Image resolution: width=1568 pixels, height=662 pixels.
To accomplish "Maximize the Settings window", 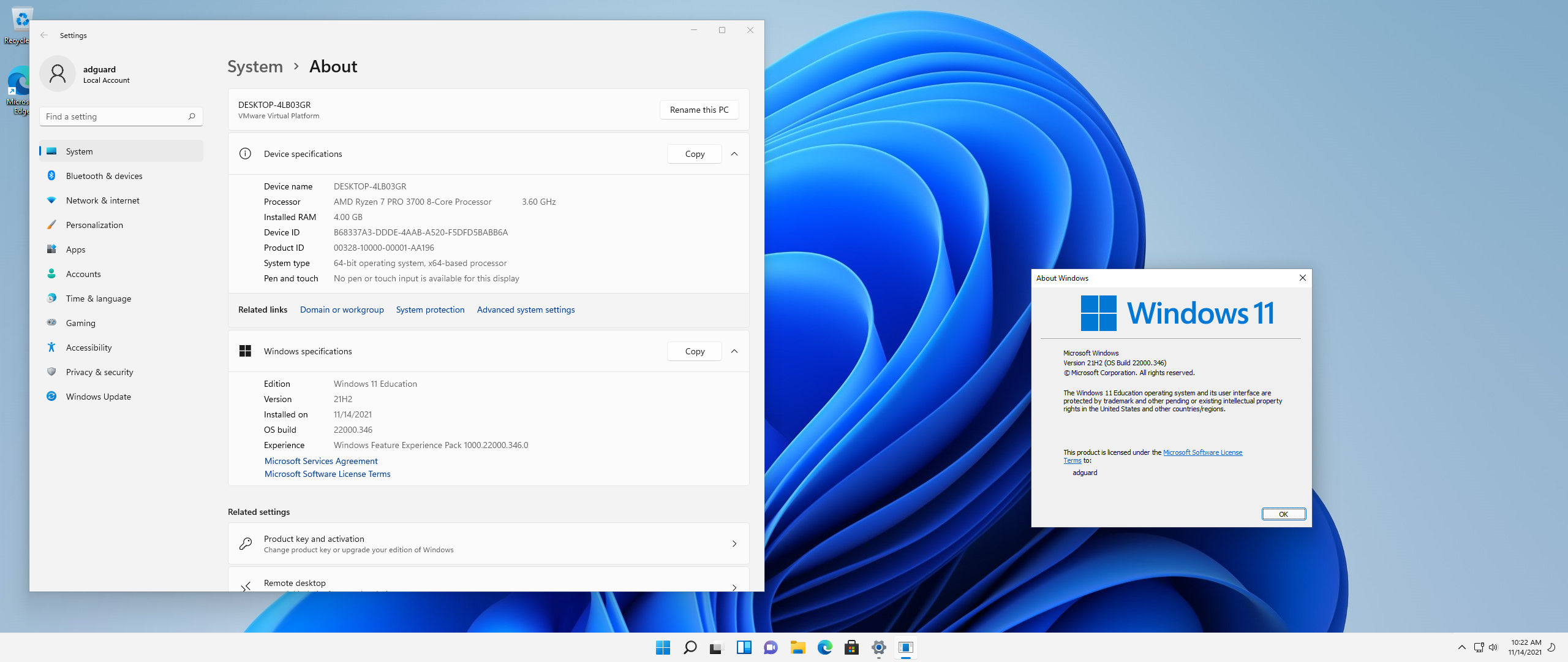I will (722, 30).
